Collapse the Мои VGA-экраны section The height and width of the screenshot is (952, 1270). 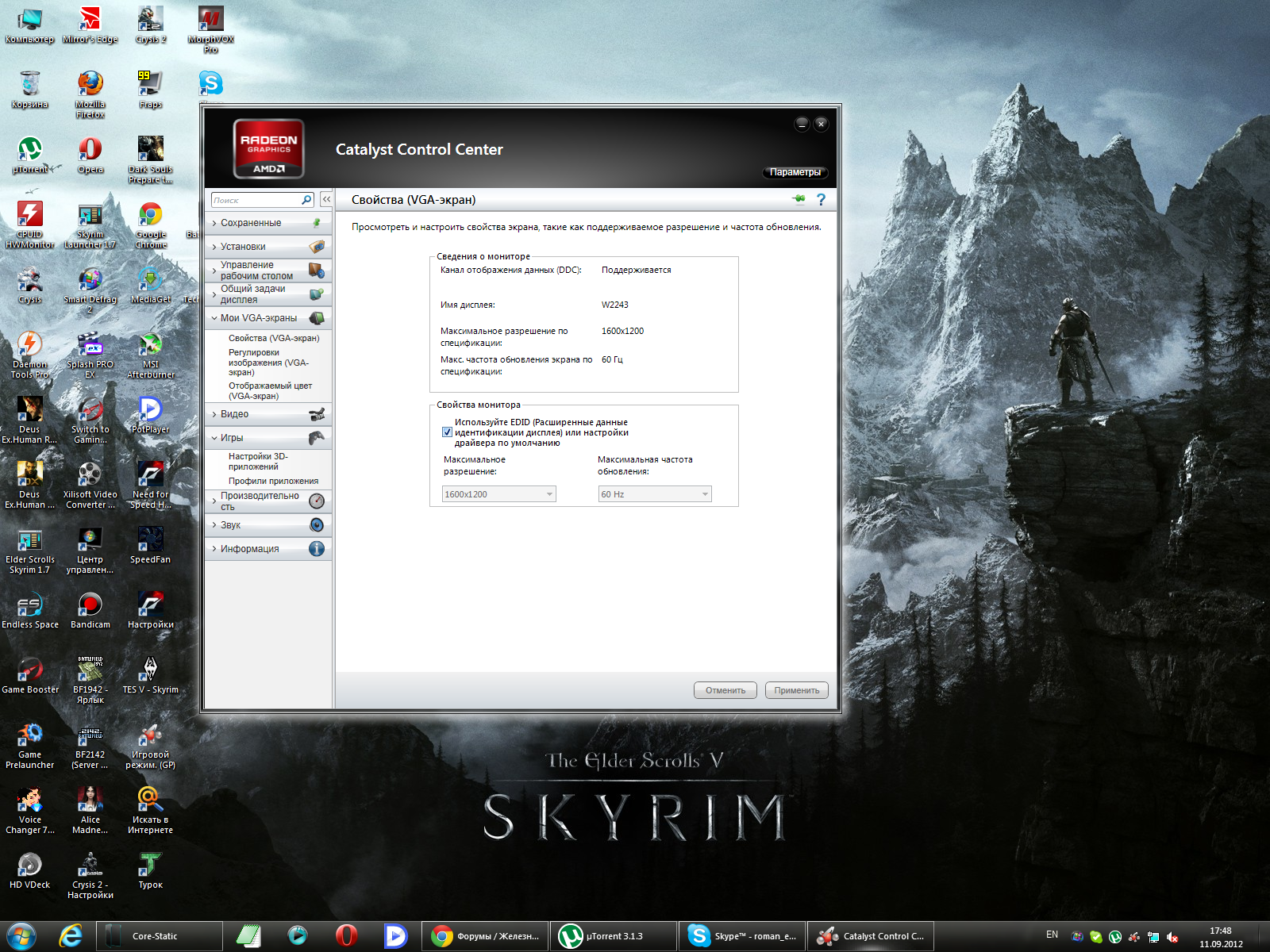tap(268, 318)
